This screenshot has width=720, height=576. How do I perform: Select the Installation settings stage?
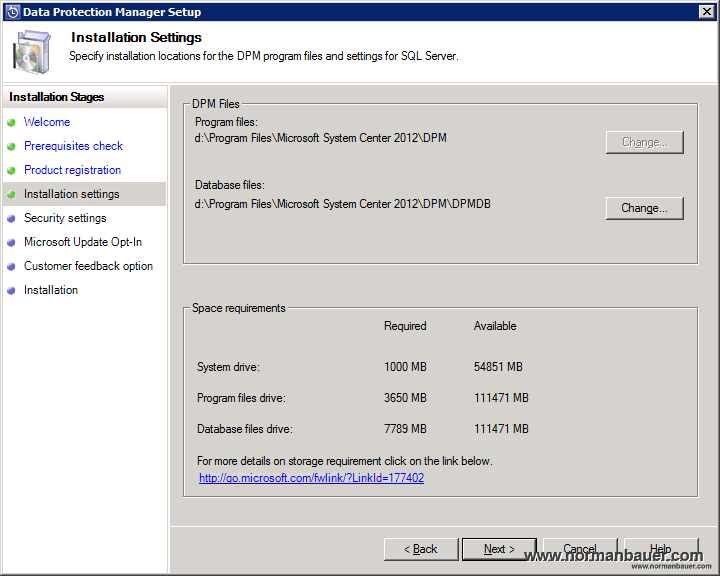71,194
